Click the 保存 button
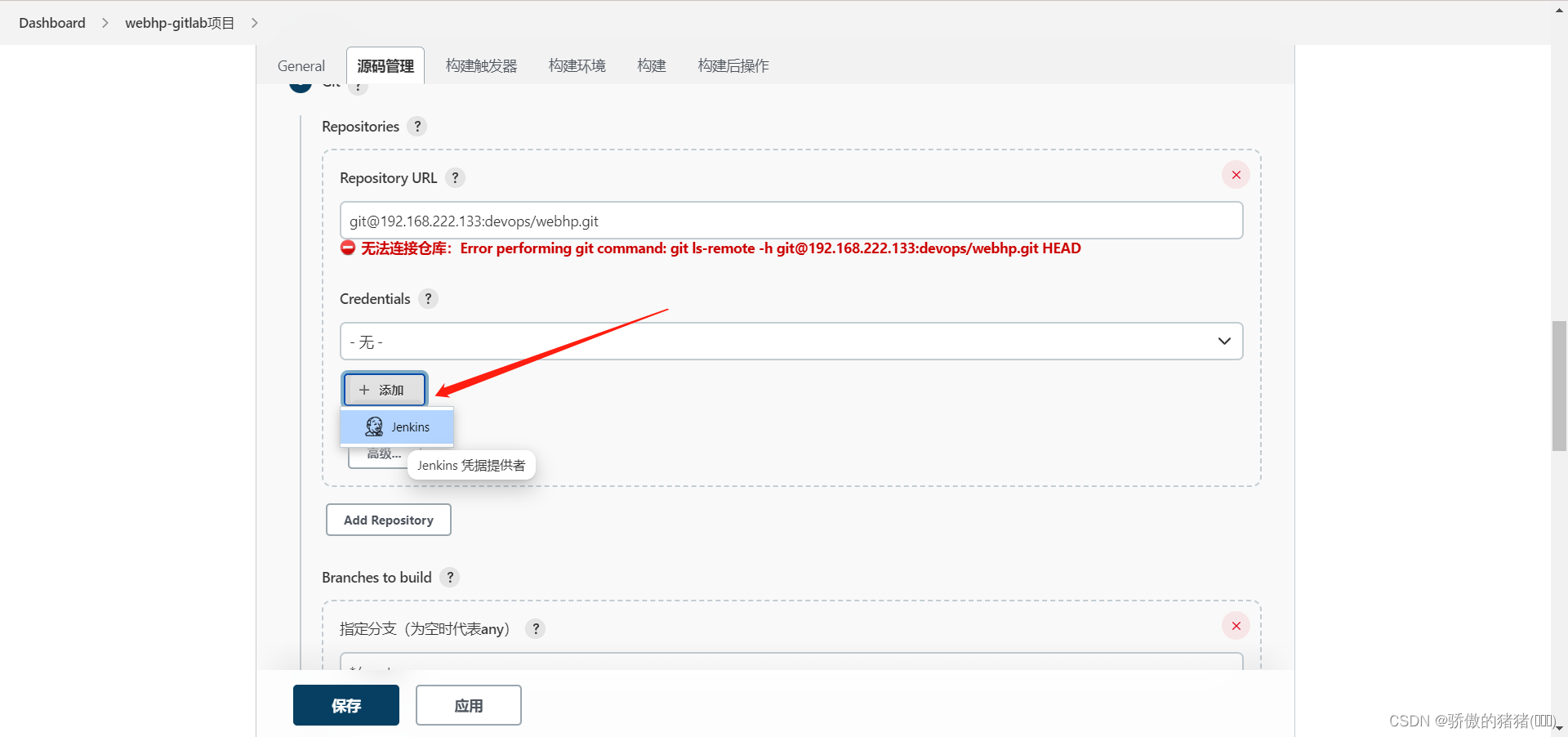 point(345,704)
